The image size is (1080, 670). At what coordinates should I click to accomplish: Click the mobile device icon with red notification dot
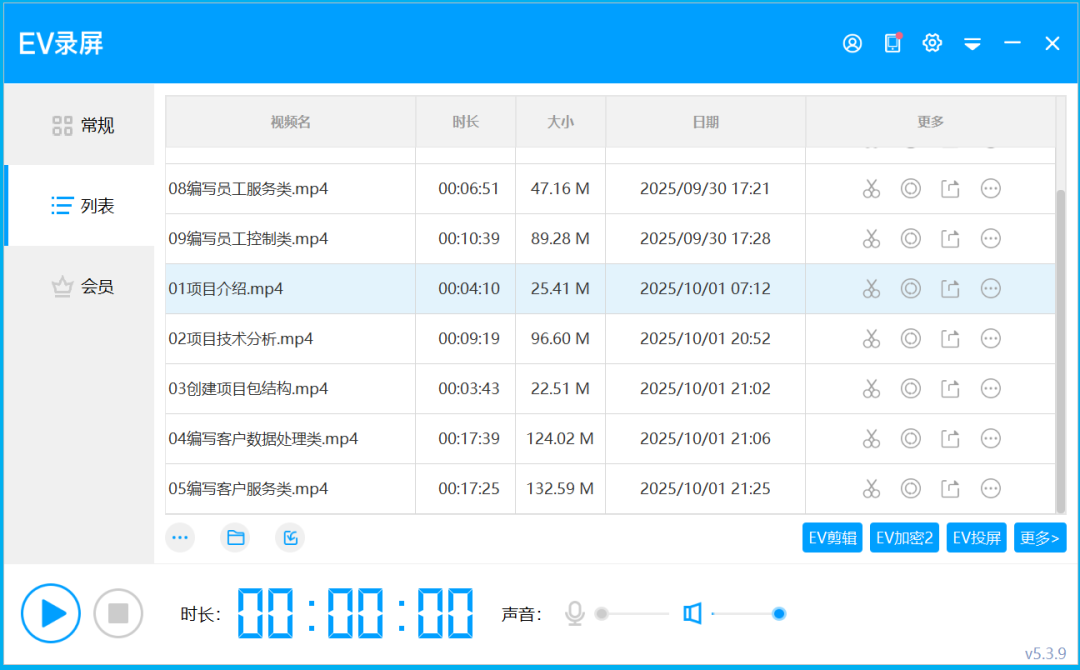click(x=892, y=43)
